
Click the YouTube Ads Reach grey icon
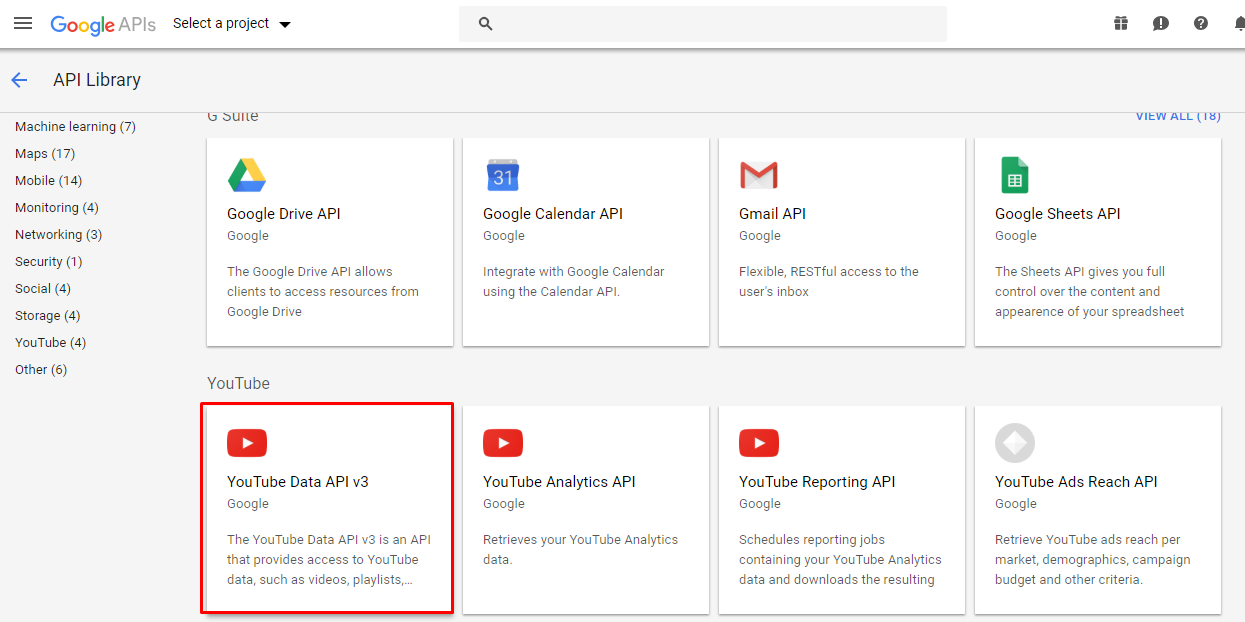(x=1015, y=443)
